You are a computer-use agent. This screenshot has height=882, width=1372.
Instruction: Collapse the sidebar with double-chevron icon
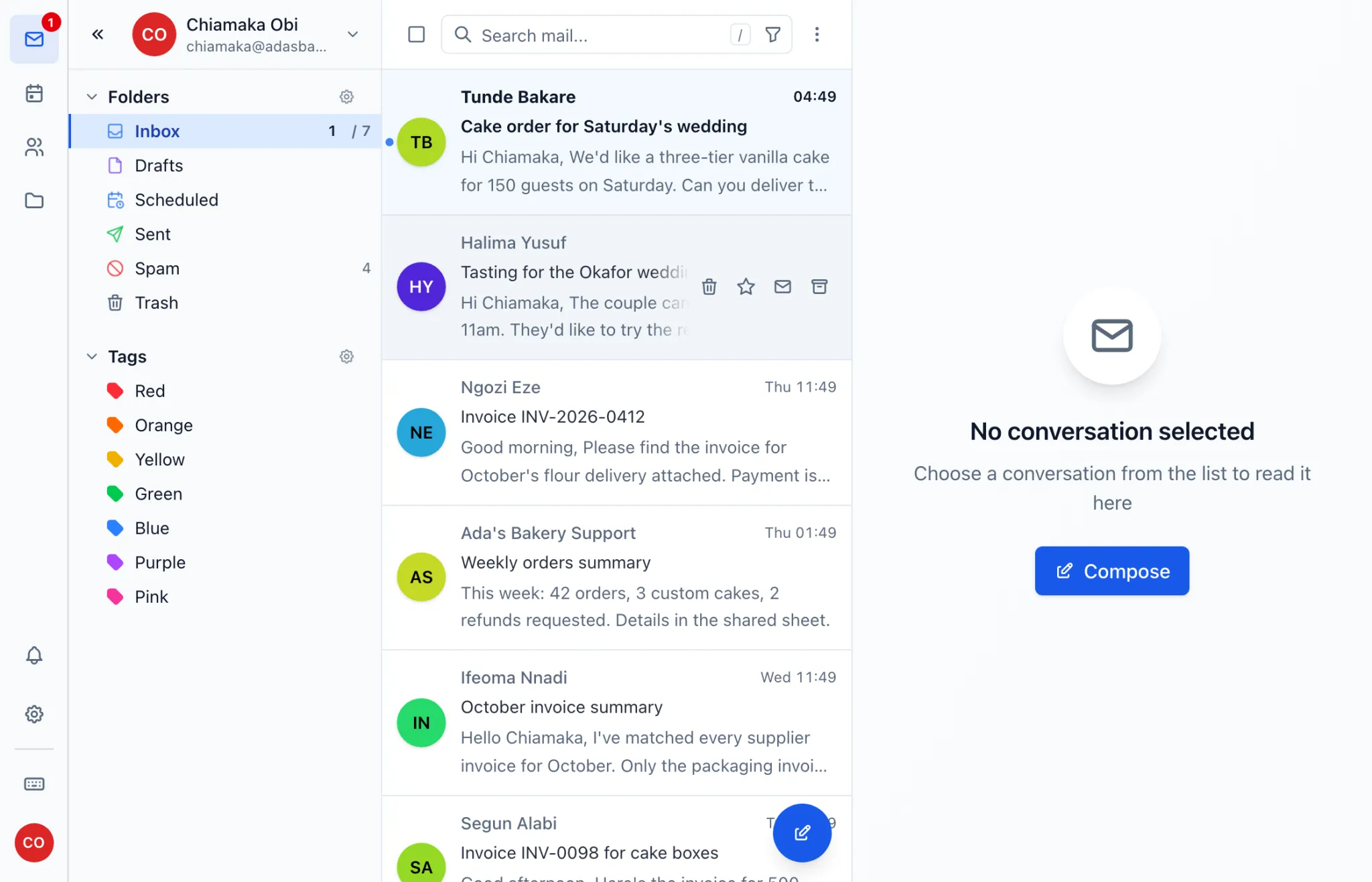pyautogui.click(x=98, y=34)
